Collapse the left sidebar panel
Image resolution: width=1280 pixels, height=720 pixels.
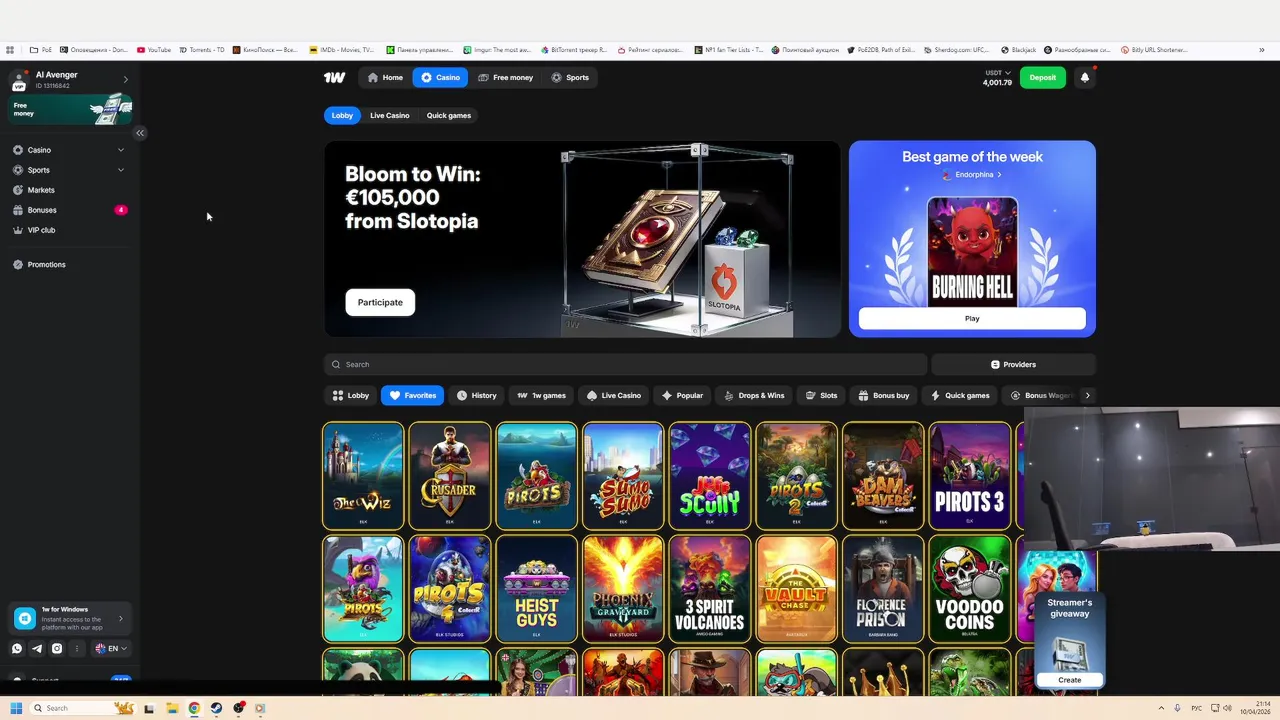(140, 133)
